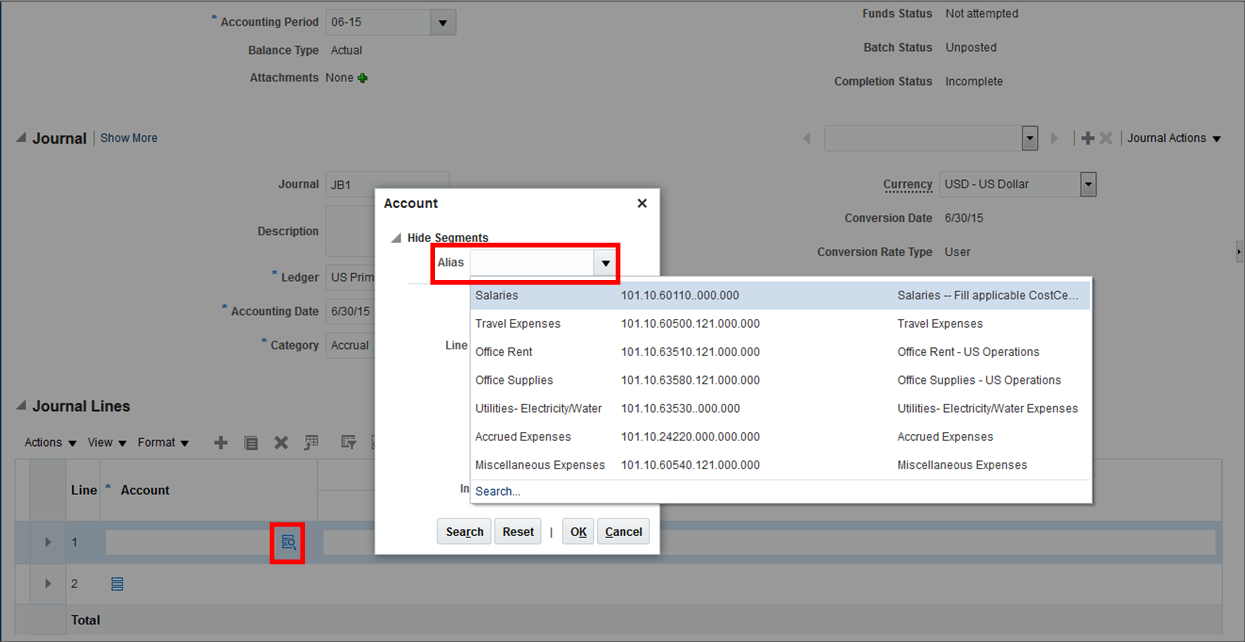Viewport: 1245px width, 642px height.
Task: Expand the details of line 1
Action: [x=47, y=542]
